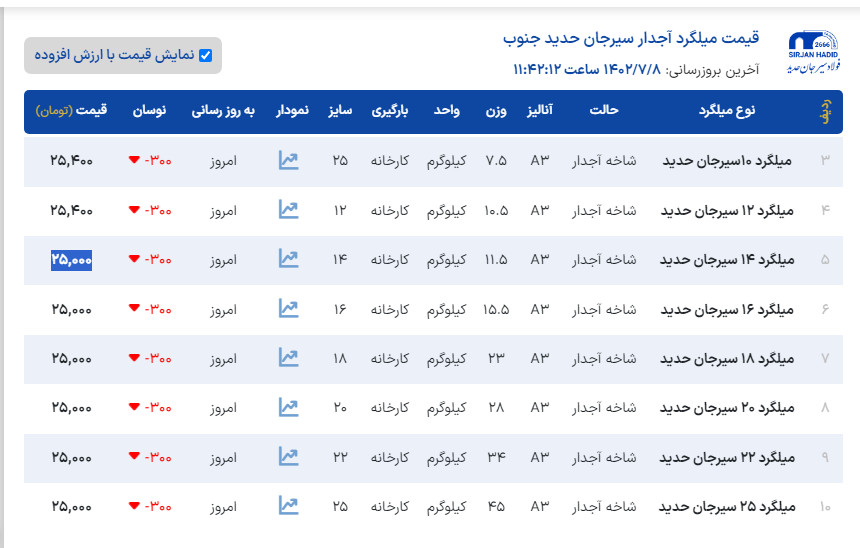This screenshot has height=548, width=860.
Task: Click title قیمت میلگرد آجدار سیرجان حدید جنوب
Action: pos(631,39)
